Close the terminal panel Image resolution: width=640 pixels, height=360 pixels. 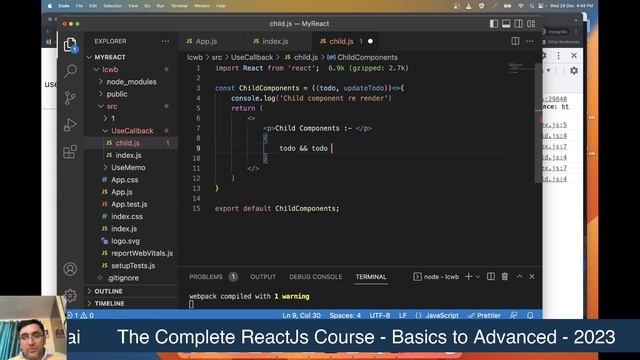(532, 276)
